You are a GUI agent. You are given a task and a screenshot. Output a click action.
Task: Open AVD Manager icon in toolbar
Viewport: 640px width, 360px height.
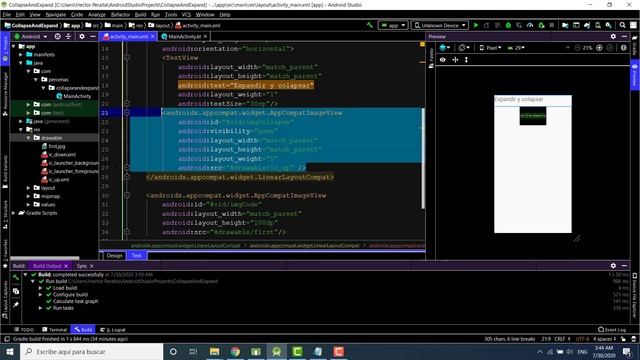598,25
